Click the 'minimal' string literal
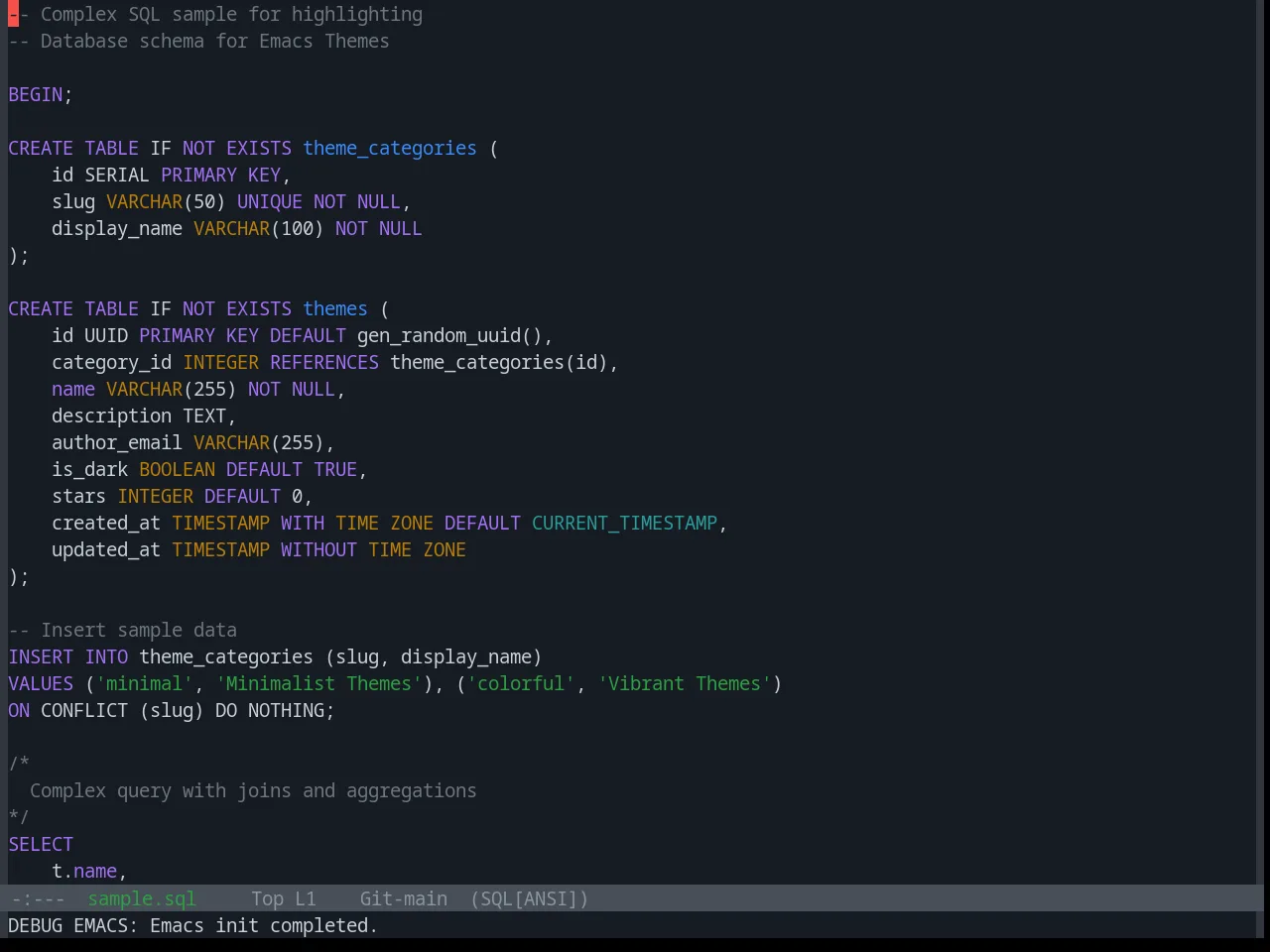Image resolution: width=1270 pixels, height=952 pixels. [x=144, y=683]
